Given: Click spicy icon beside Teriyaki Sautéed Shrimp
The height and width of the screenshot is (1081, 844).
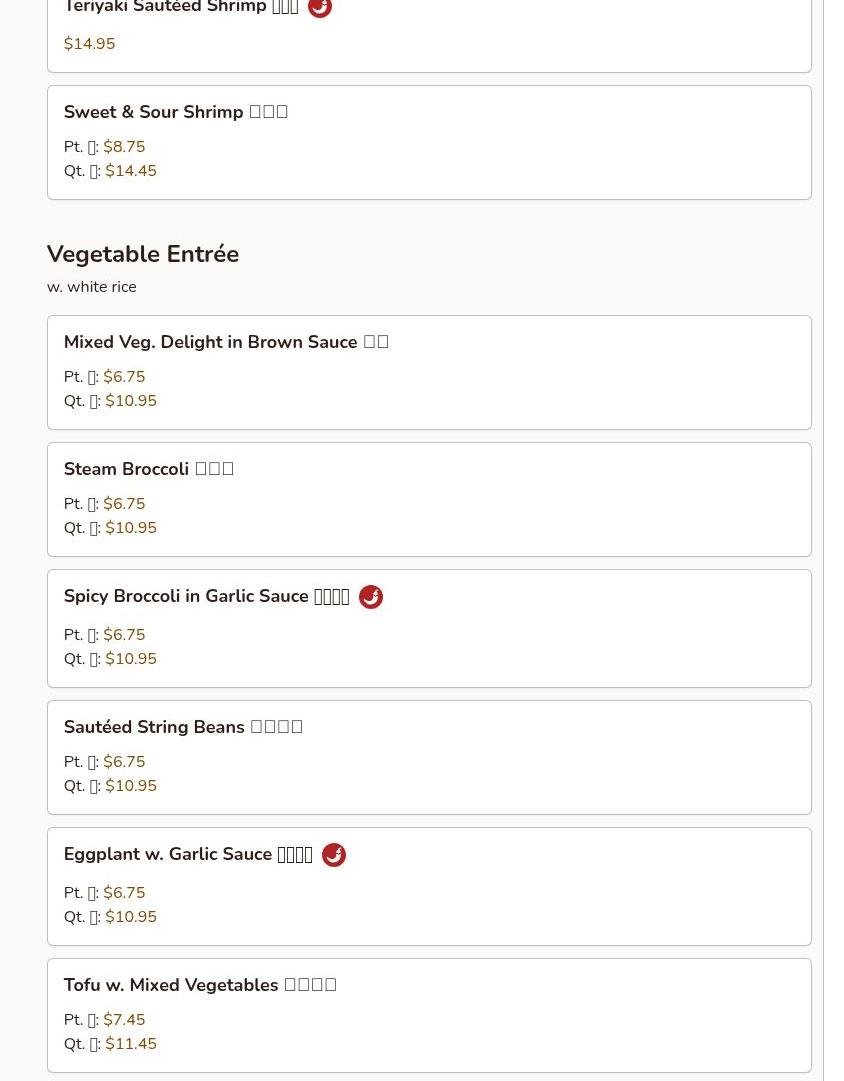Looking at the screenshot, I should click(x=320, y=8).
